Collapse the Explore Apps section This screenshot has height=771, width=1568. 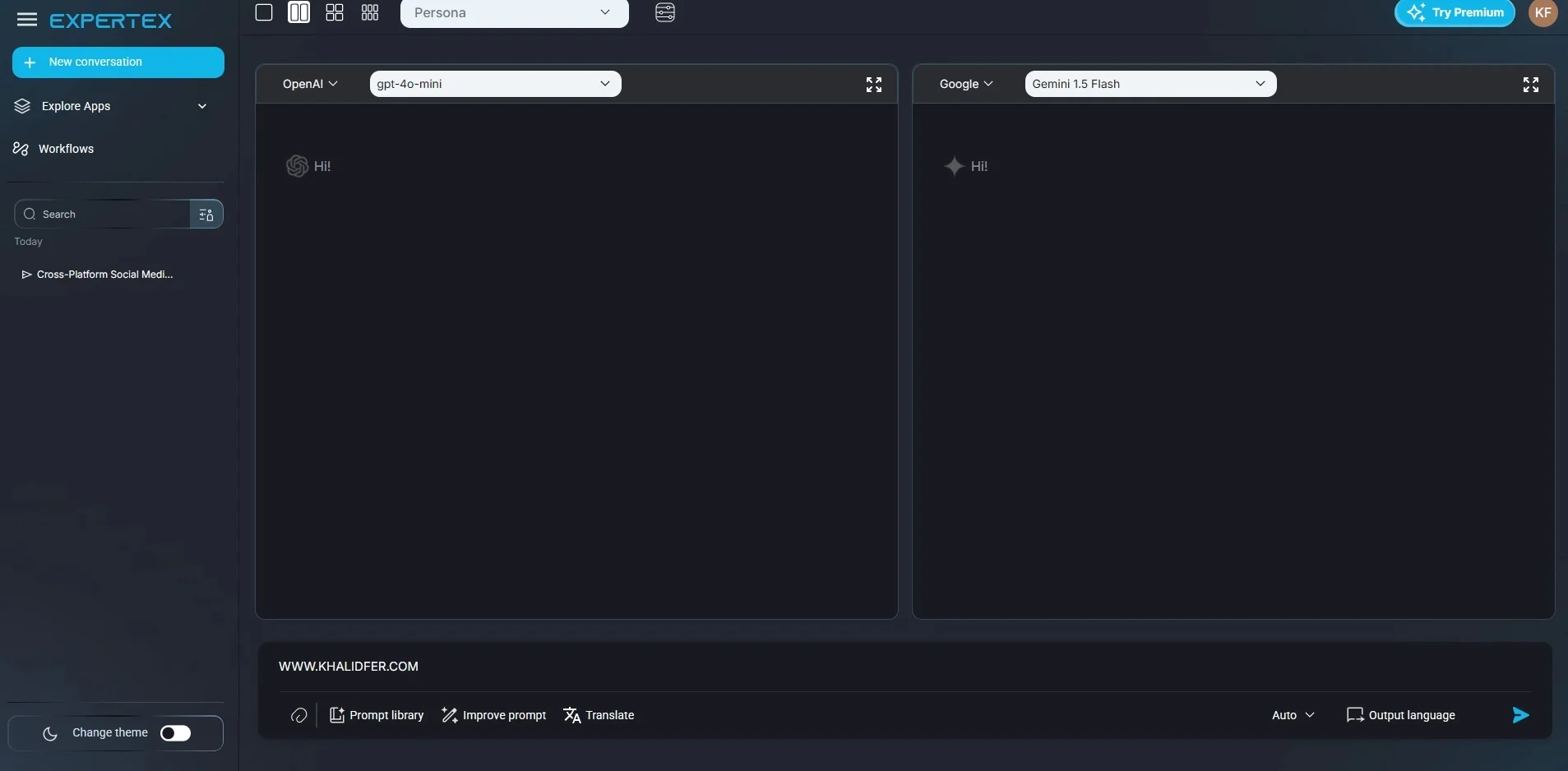[201, 106]
